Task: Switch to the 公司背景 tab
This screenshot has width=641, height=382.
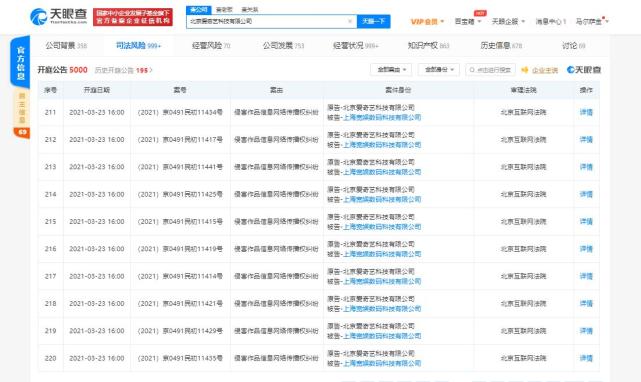Action: click(66, 45)
